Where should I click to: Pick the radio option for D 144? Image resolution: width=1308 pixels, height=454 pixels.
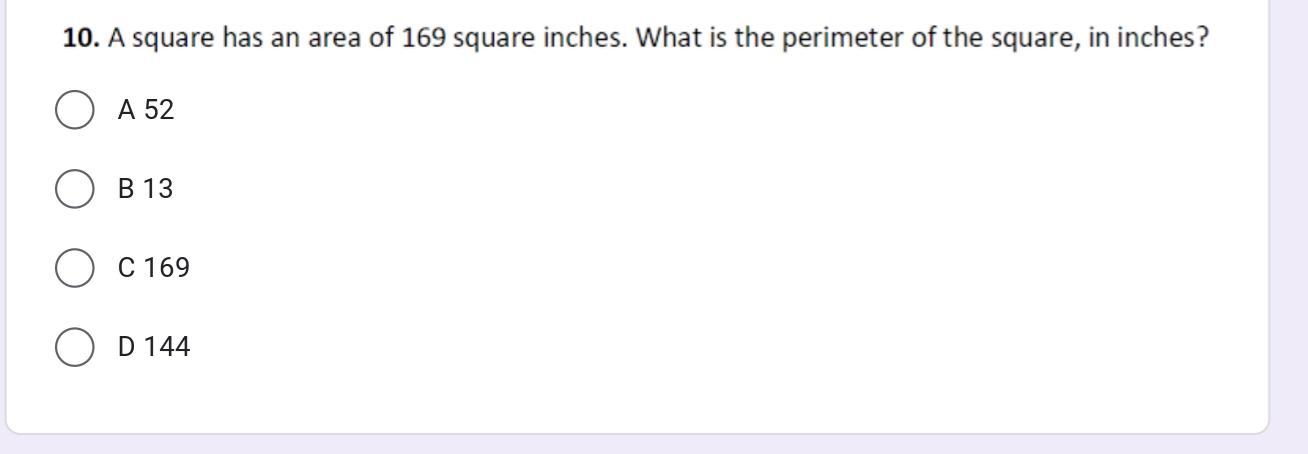75,346
